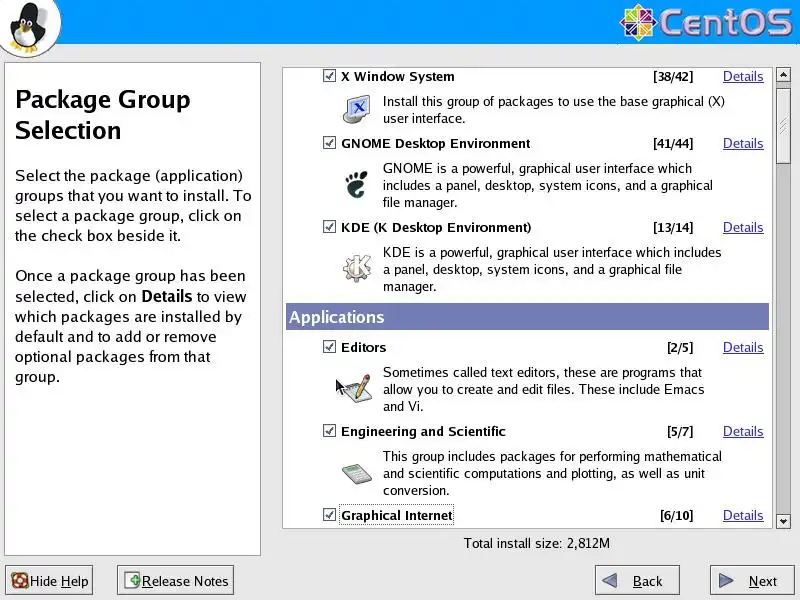Uncheck the Engineering and Scientific checkbox
This screenshot has height=600, width=800.
click(x=329, y=431)
